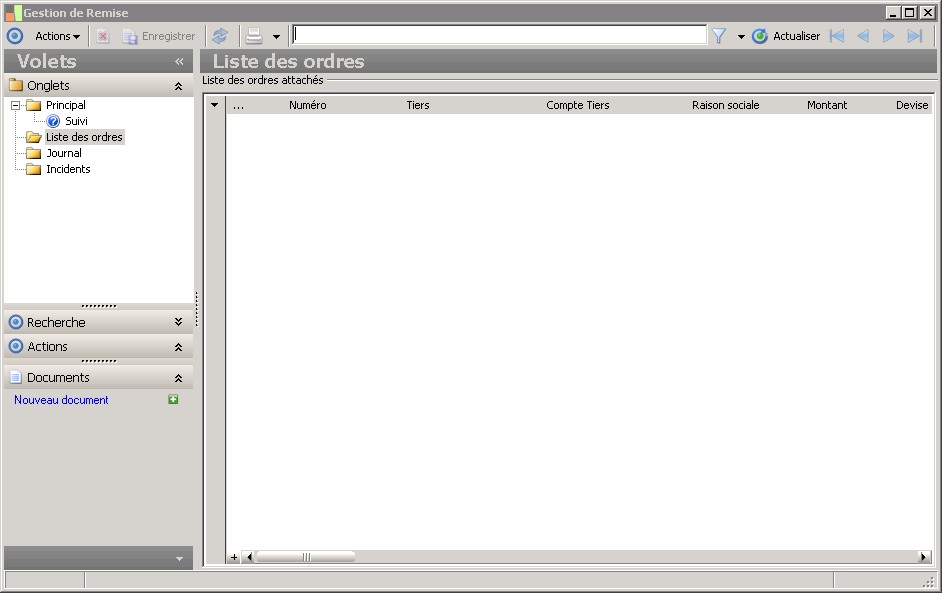942x593 pixels.
Task: Click the Documents section icon
Action: coord(16,377)
